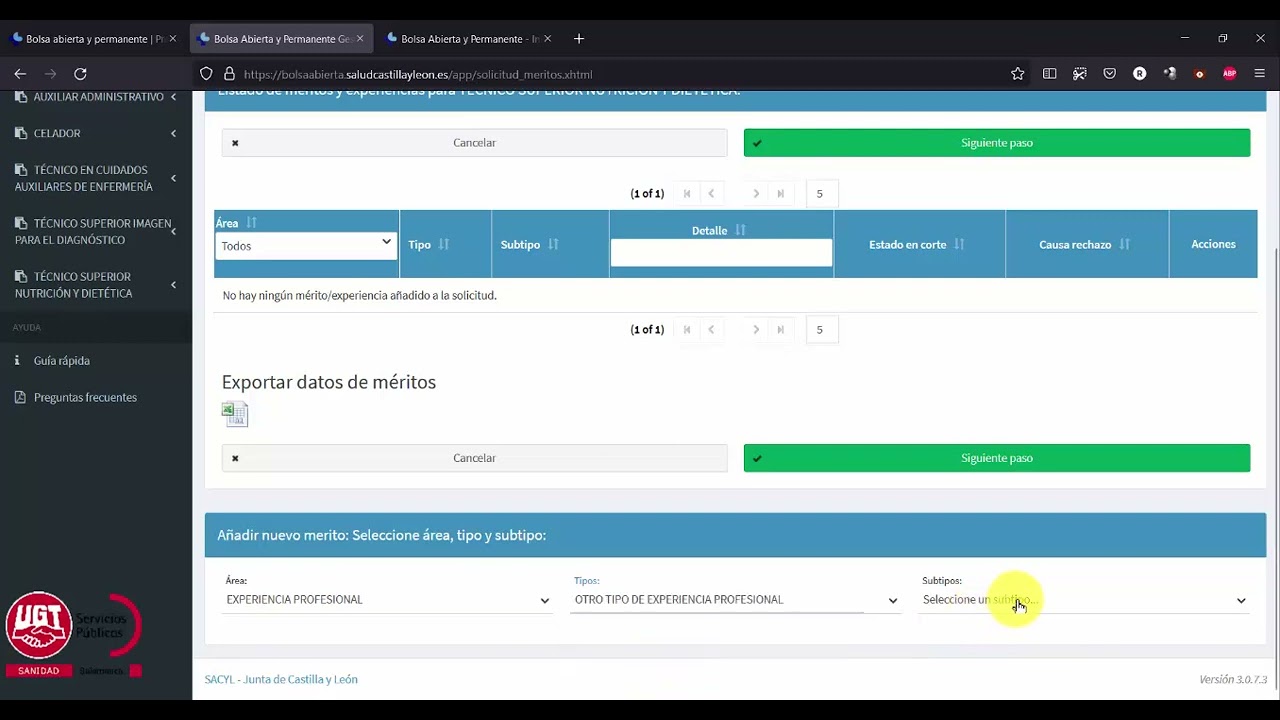Click the top Cancelar button
The height and width of the screenshot is (720, 1280).
pyautogui.click(x=474, y=143)
